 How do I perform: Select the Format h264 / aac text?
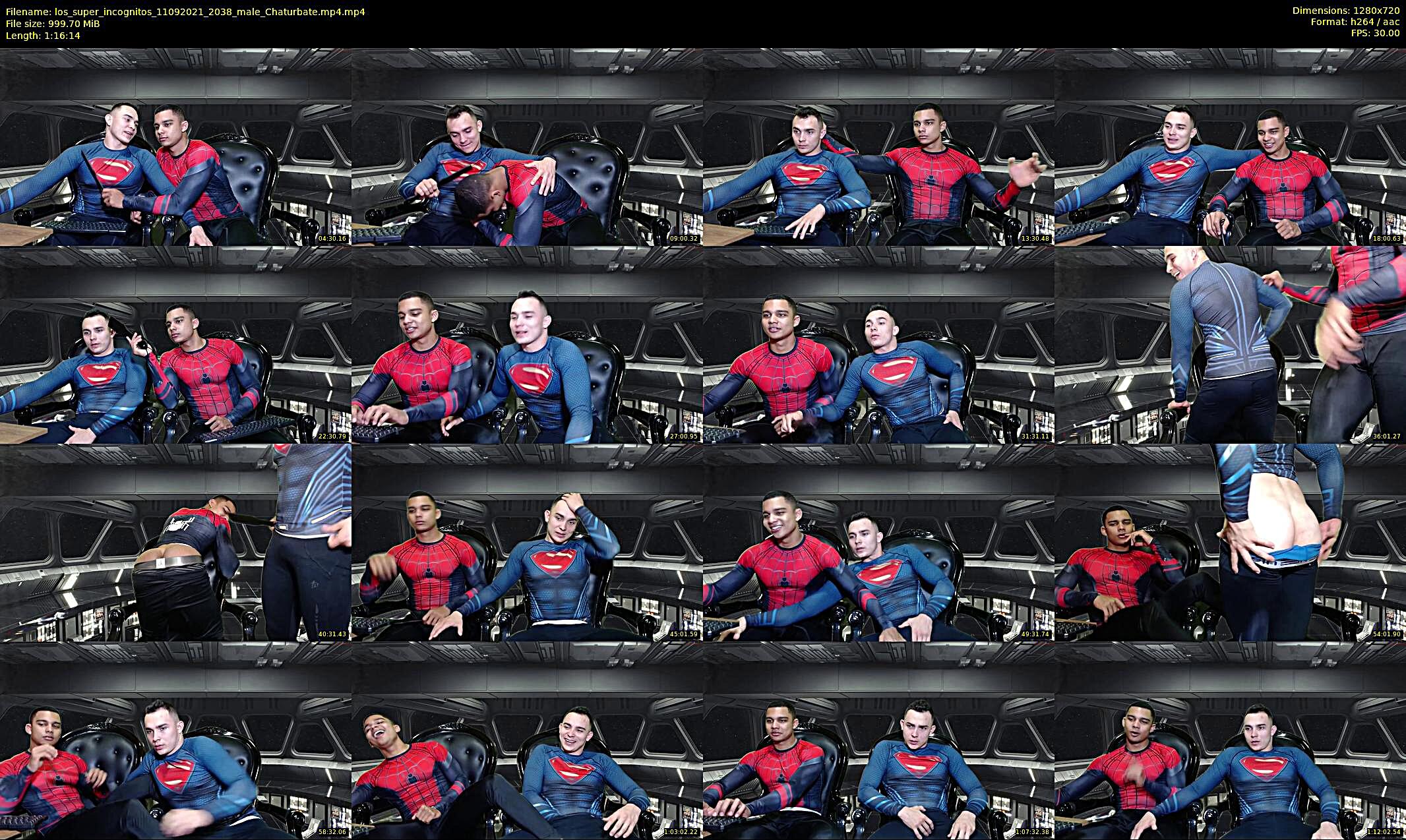(1355, 22)
